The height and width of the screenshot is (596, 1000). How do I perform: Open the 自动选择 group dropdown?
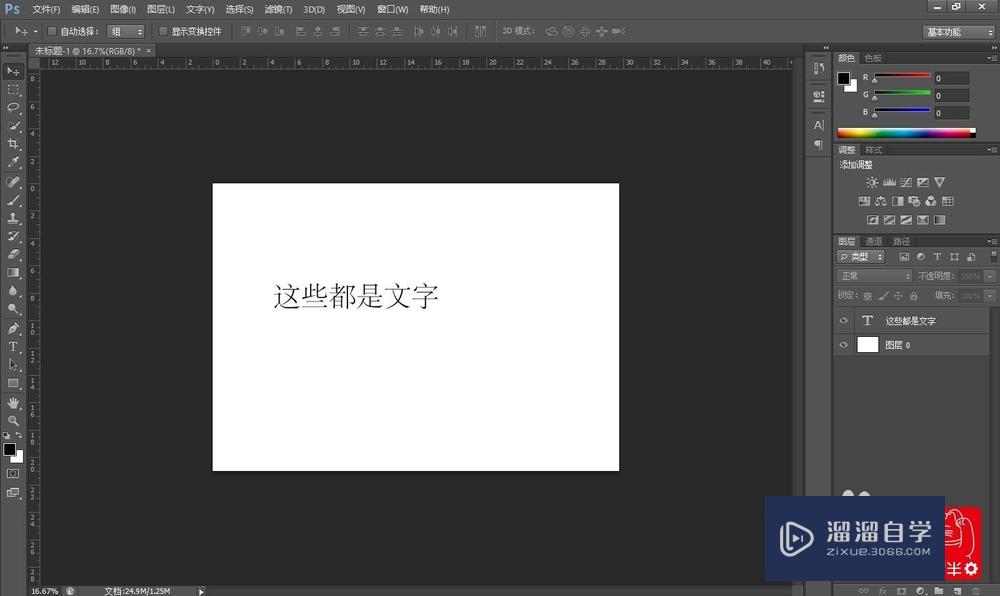[126, 30]
